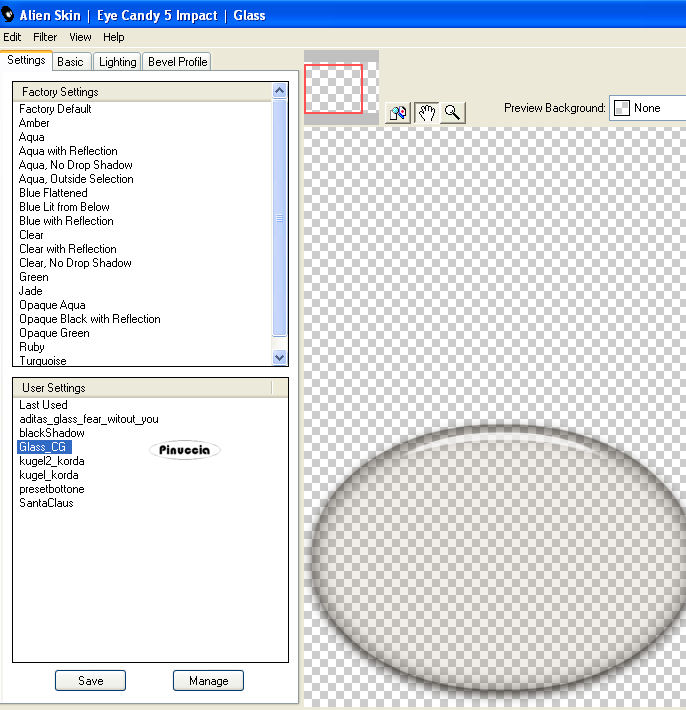This screenshot has height=710, width=686.
Task: Open the Filter menu
Action: [x=45, y=37]
